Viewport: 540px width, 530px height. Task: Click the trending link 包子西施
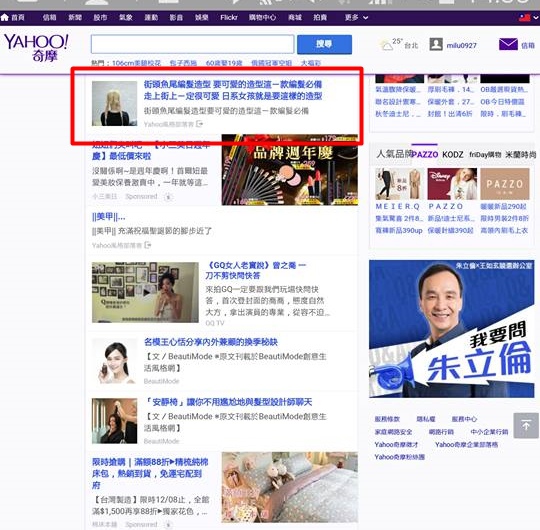pos(183,63)
